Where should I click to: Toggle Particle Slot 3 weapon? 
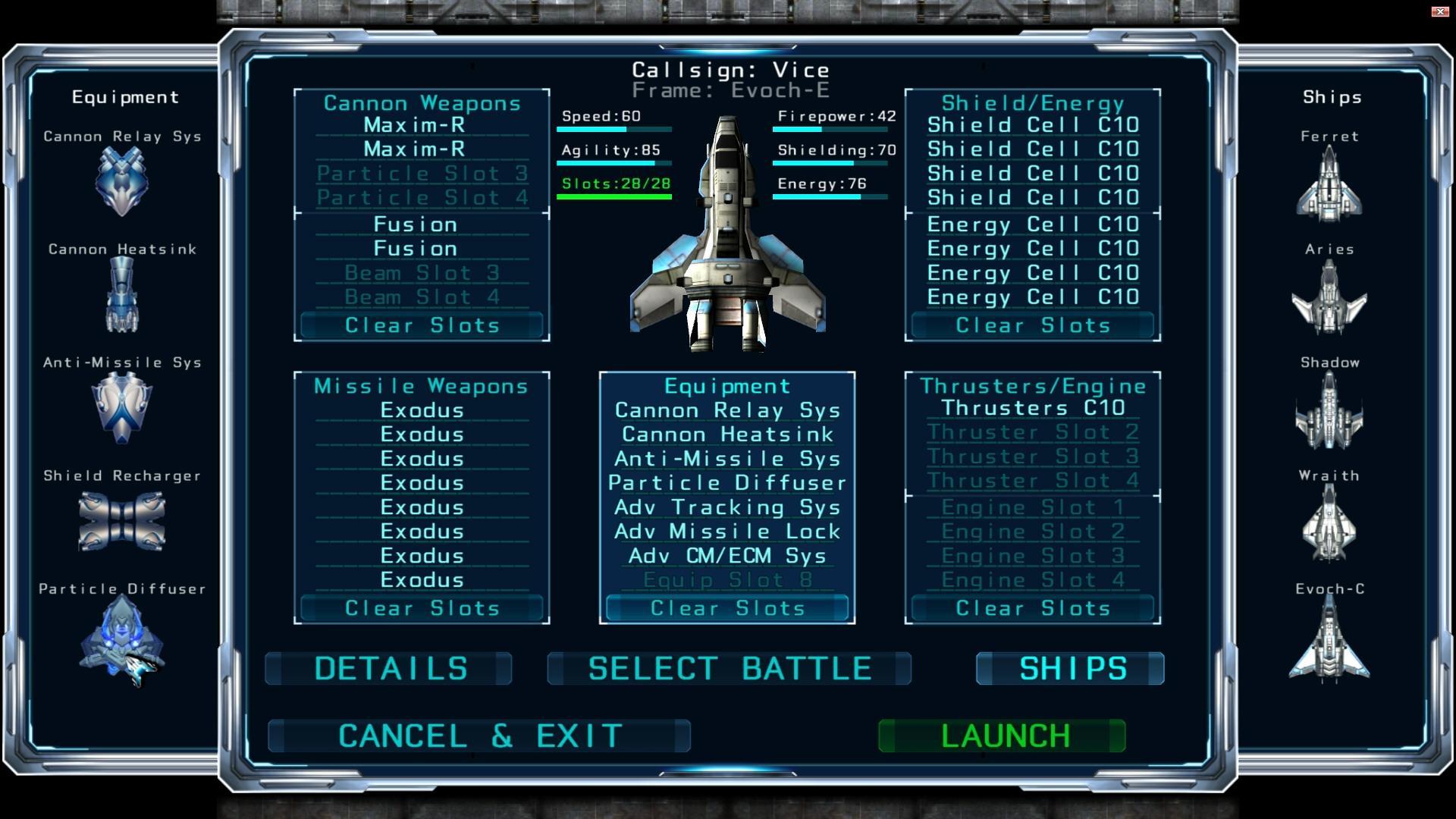422,173
